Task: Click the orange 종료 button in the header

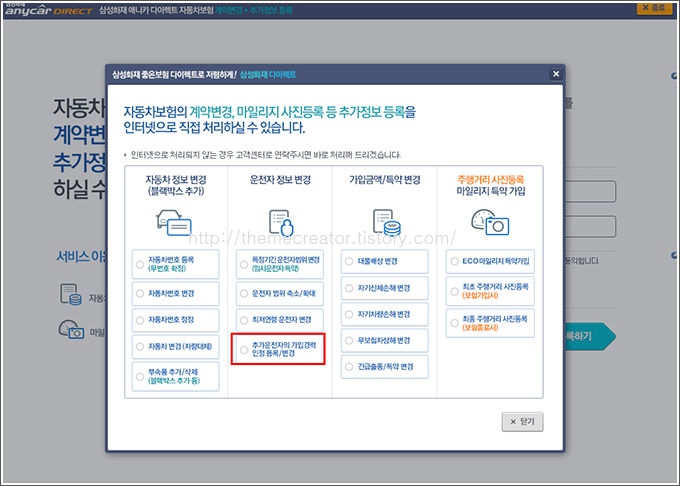Action: pyautogui.click(x=657, y=8)
